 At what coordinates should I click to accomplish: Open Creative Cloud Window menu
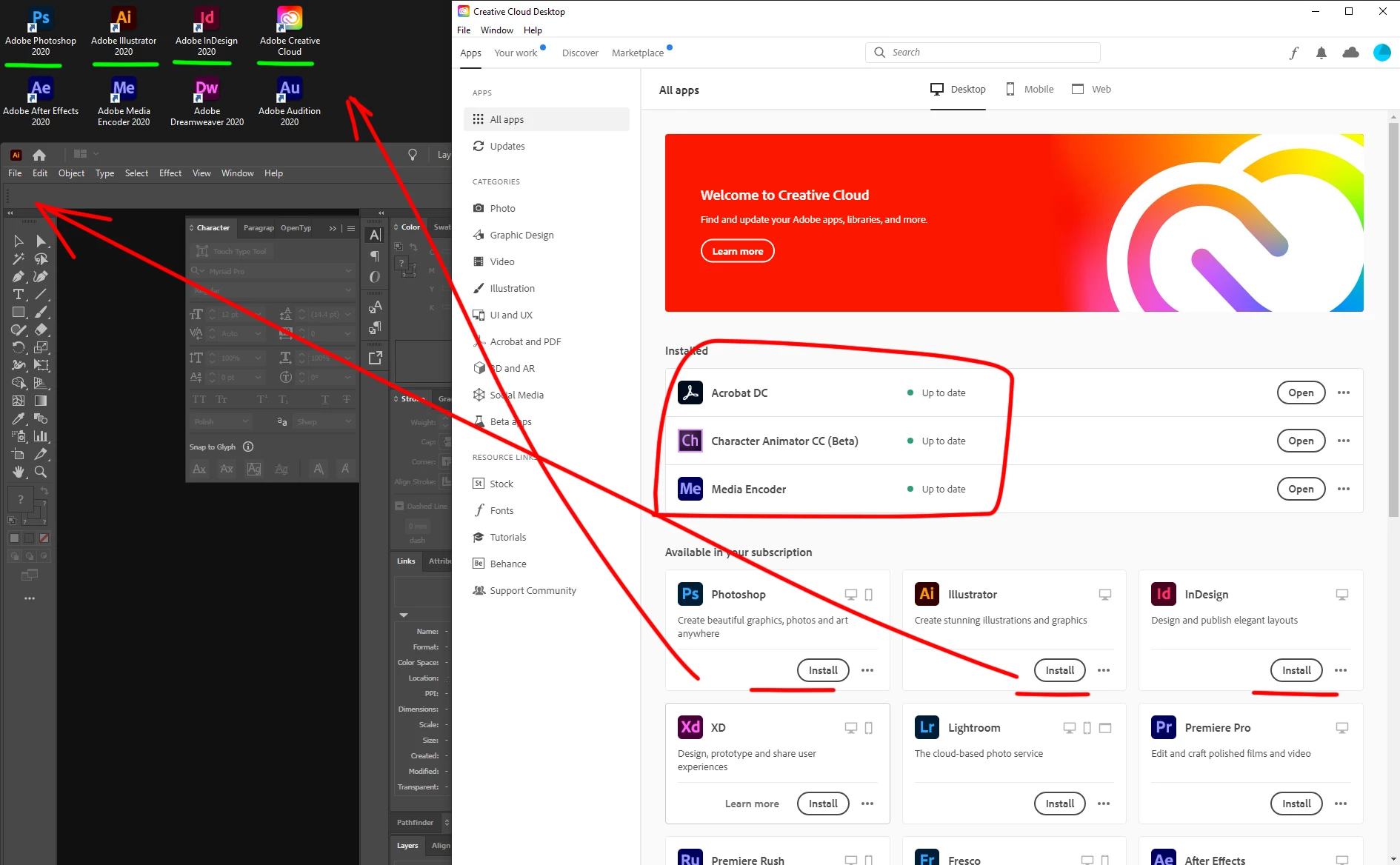point(496,30)
